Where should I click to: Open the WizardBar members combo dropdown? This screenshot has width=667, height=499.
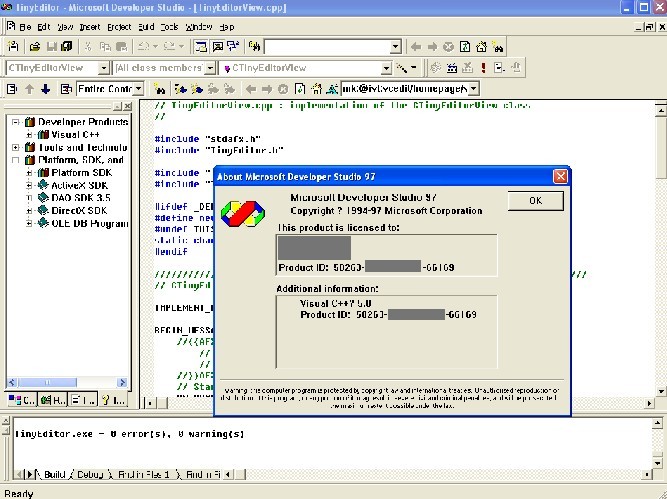tap(386, 68)
